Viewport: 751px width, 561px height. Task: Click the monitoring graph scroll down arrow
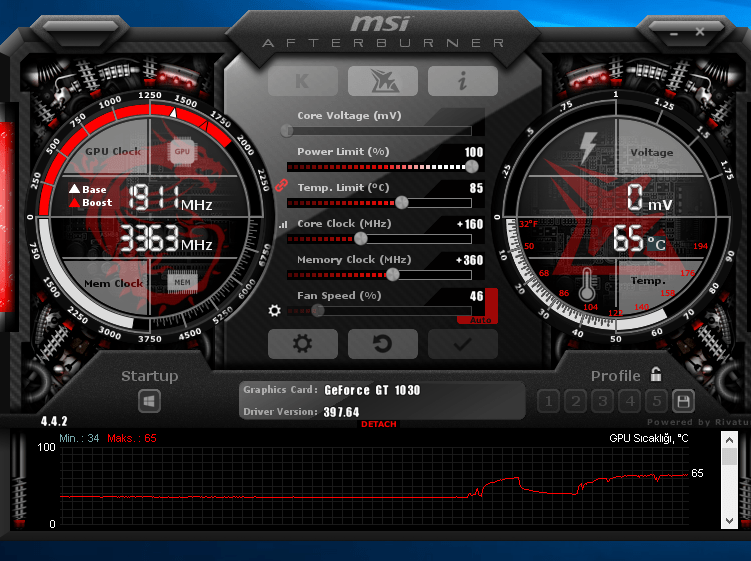tap(729, 521)
